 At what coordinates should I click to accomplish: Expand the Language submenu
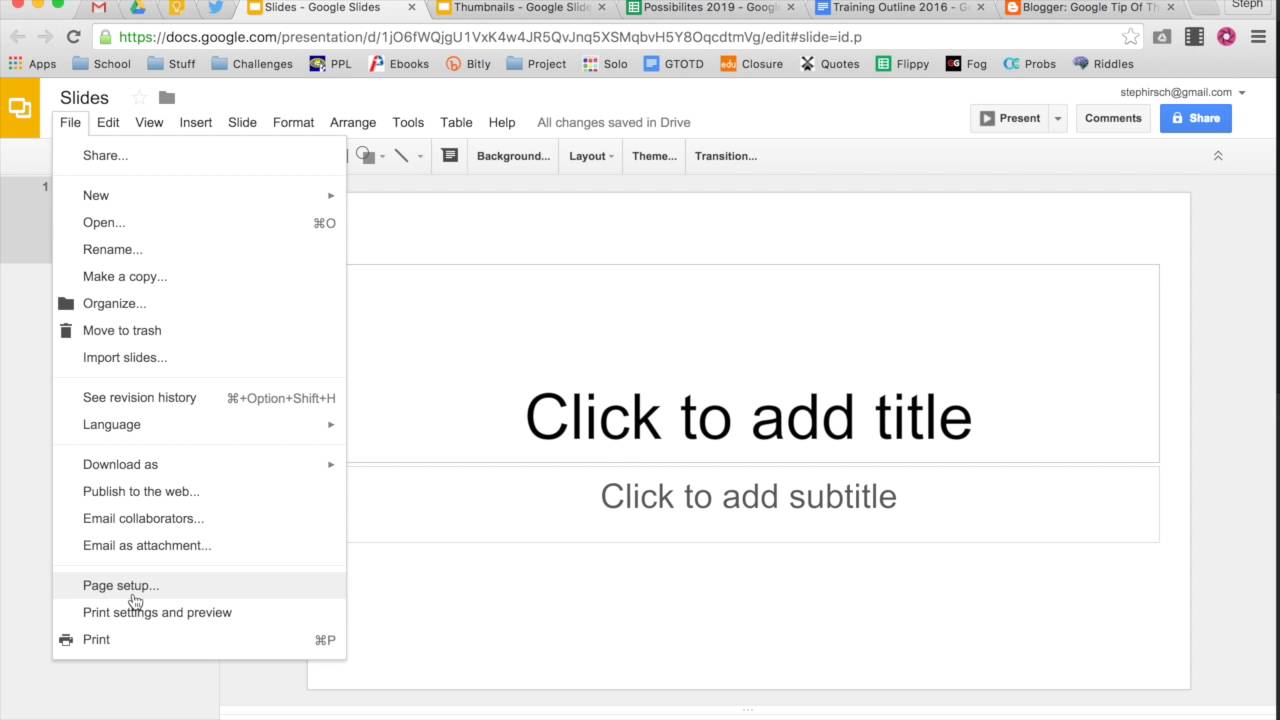(199, 425)
